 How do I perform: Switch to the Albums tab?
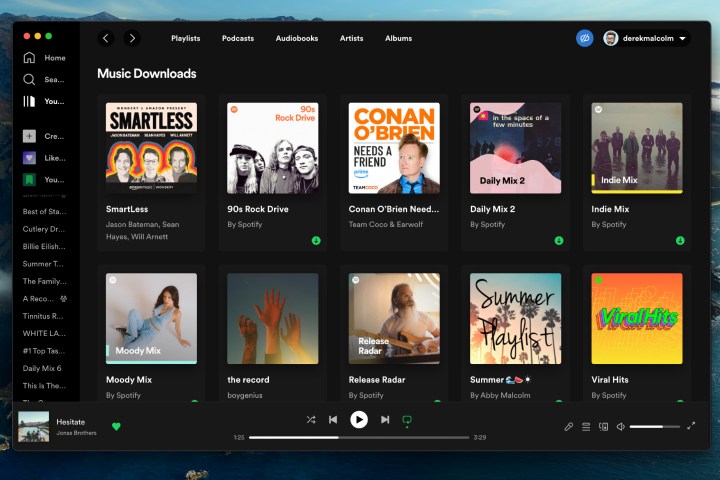(398, 38)
